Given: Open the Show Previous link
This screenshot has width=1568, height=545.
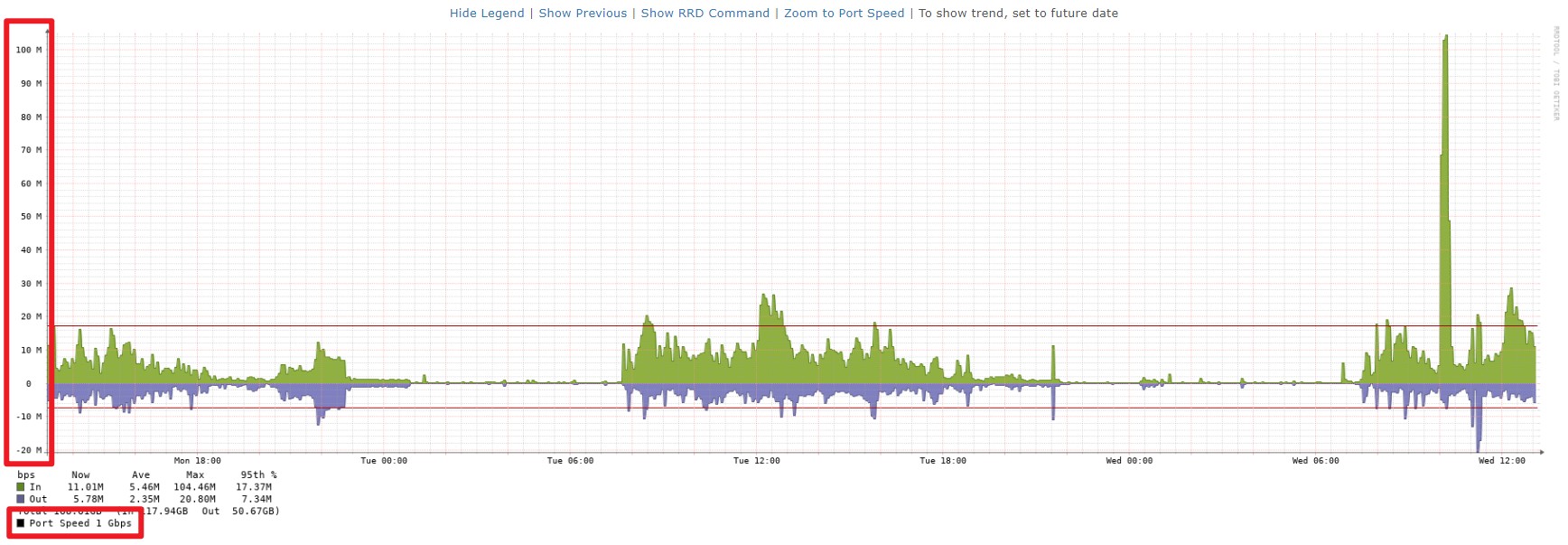Looking at the screenshot, I should coord(583,14).
